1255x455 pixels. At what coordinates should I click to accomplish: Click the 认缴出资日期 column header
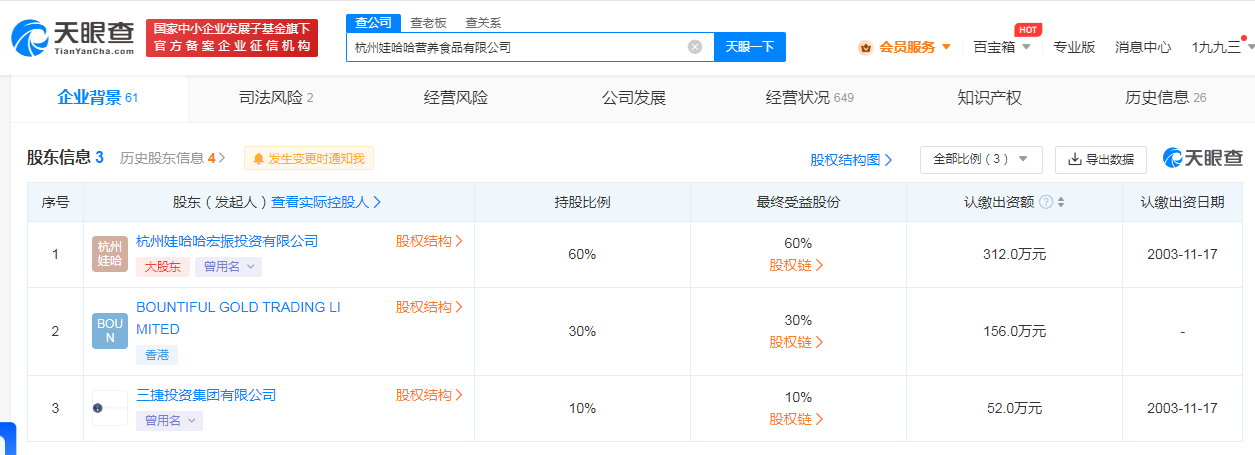point(1182,202)
